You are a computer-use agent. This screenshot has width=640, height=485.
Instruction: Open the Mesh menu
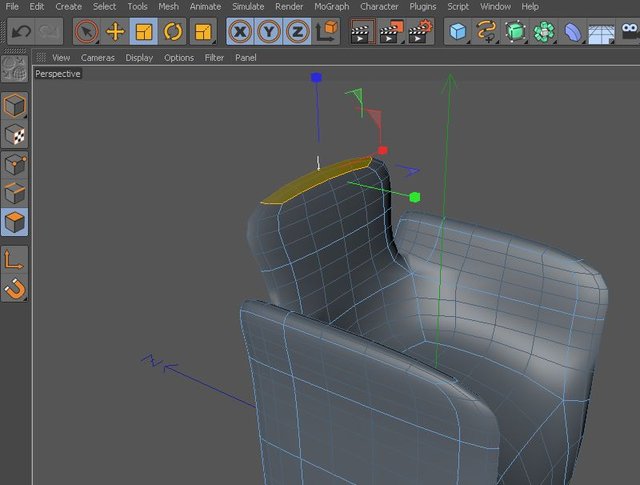pos(168,7)
